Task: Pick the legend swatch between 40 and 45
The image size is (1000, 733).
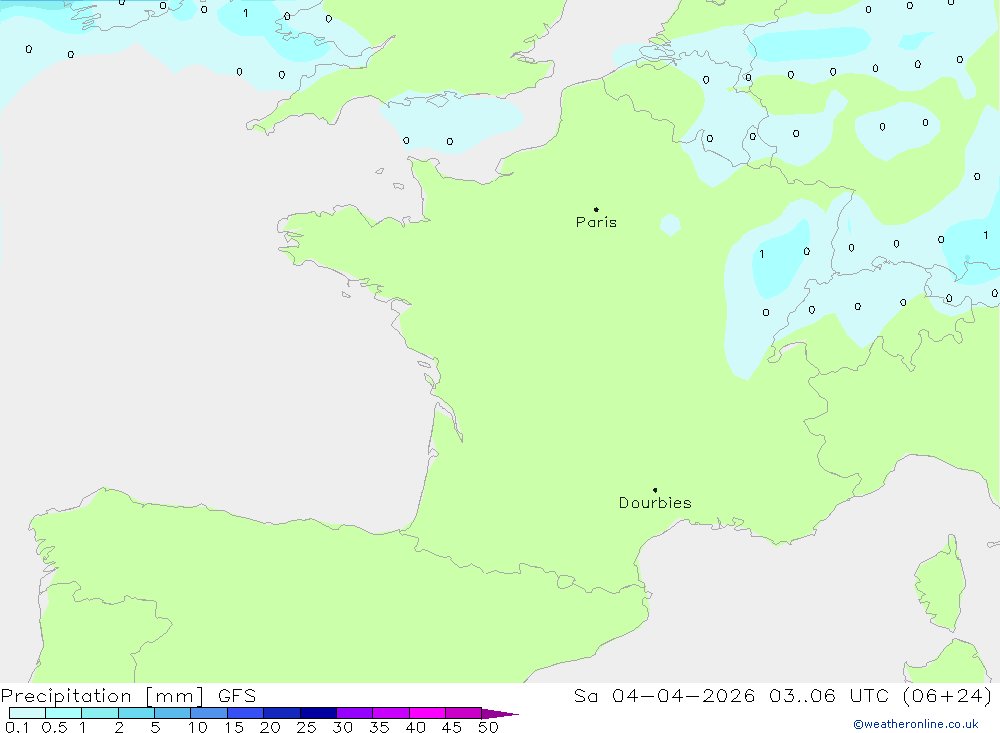Action: point(427,713)
